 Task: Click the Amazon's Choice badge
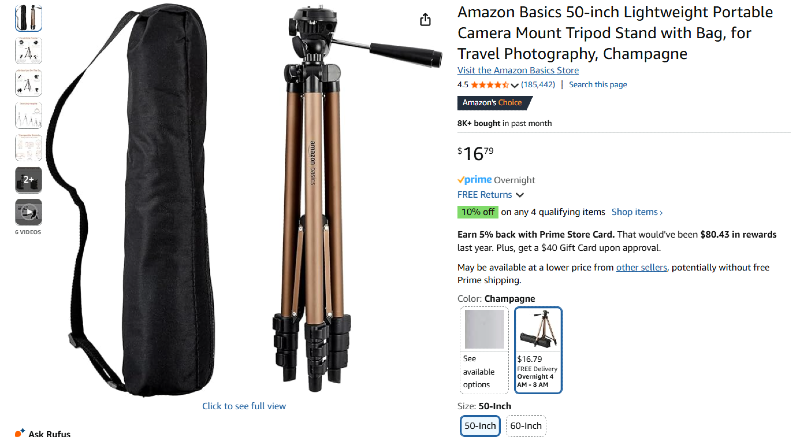coord(490,102)
